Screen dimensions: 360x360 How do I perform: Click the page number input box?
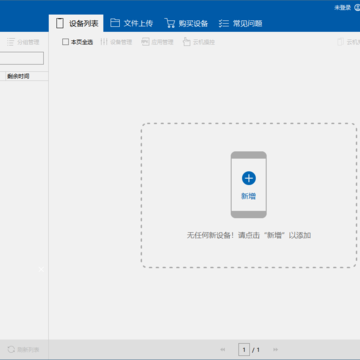[x=244, y=350]
